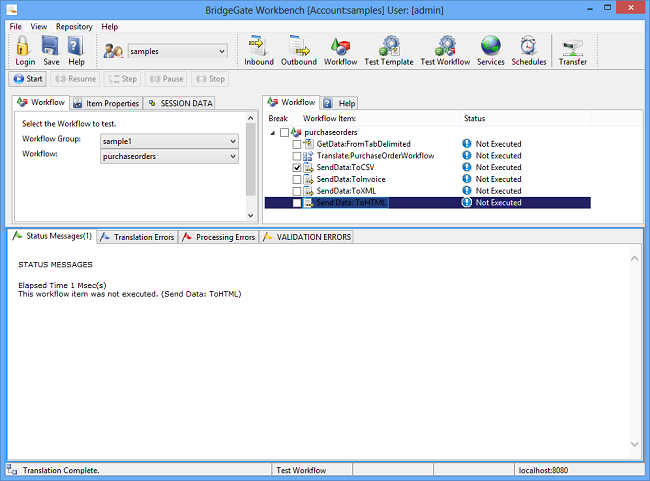Image resolution: width=650 pixels, height=481 pixels.
Task: Click the Step button
Action: coord(122,79)
